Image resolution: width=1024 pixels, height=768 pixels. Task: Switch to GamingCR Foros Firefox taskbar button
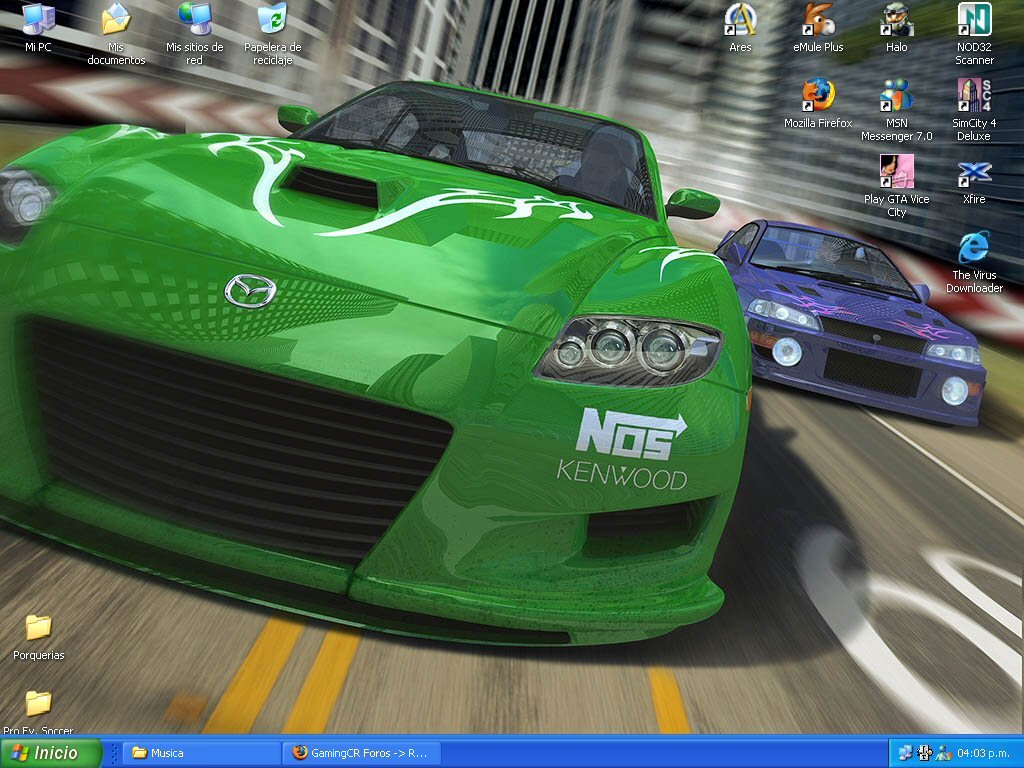[362, 753]
